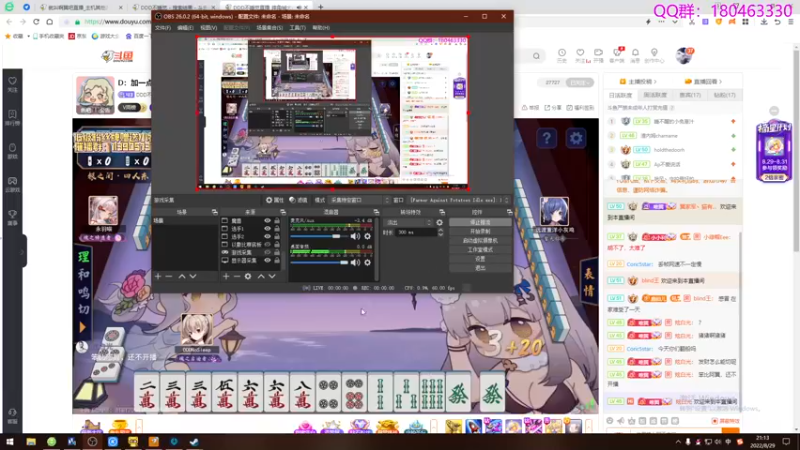This screenshot has width=800, height=450.
Task: Reload the browser page
Action: pos(36,22)
